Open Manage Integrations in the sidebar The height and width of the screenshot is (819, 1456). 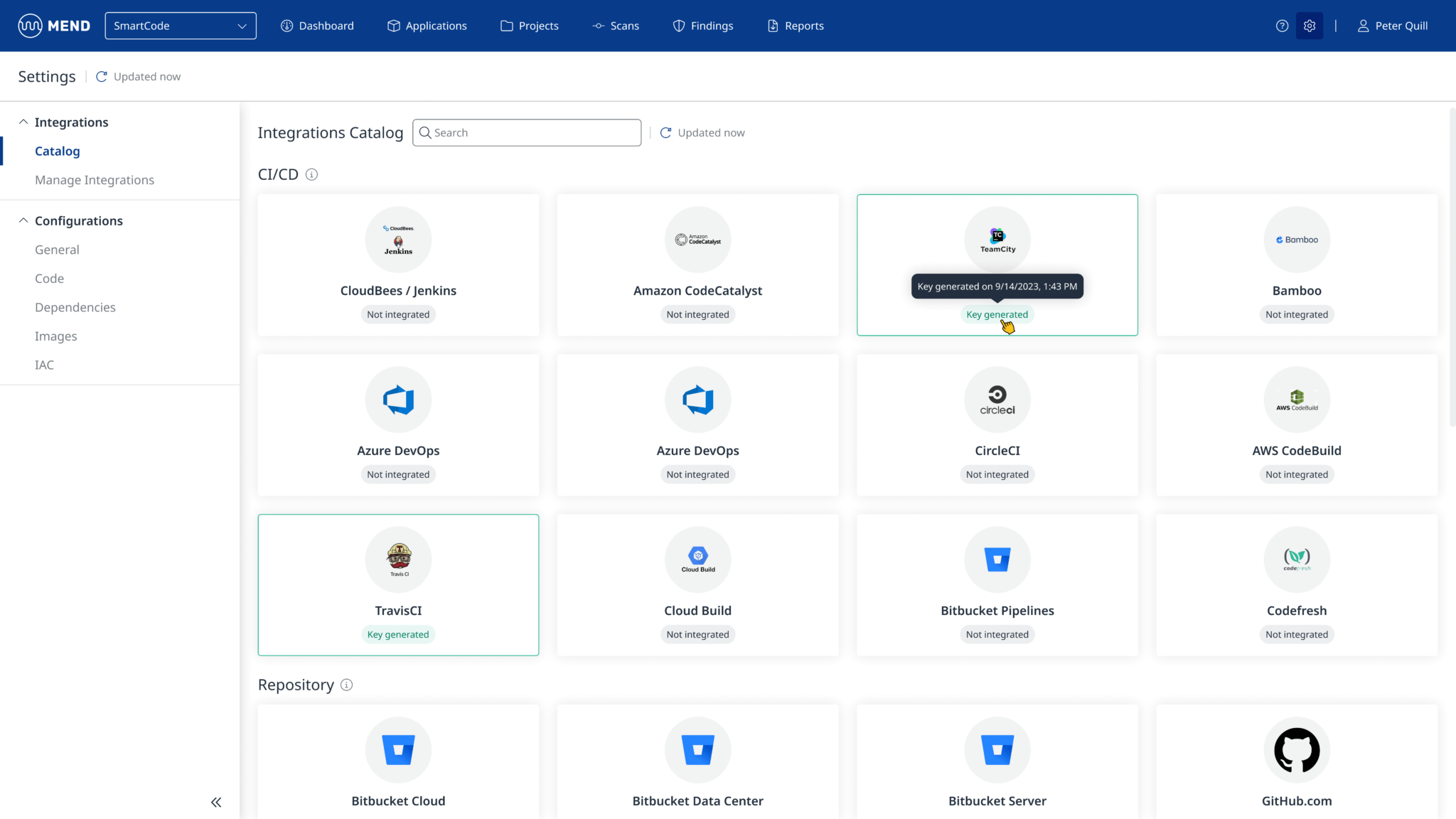click(x=95, y=181)
